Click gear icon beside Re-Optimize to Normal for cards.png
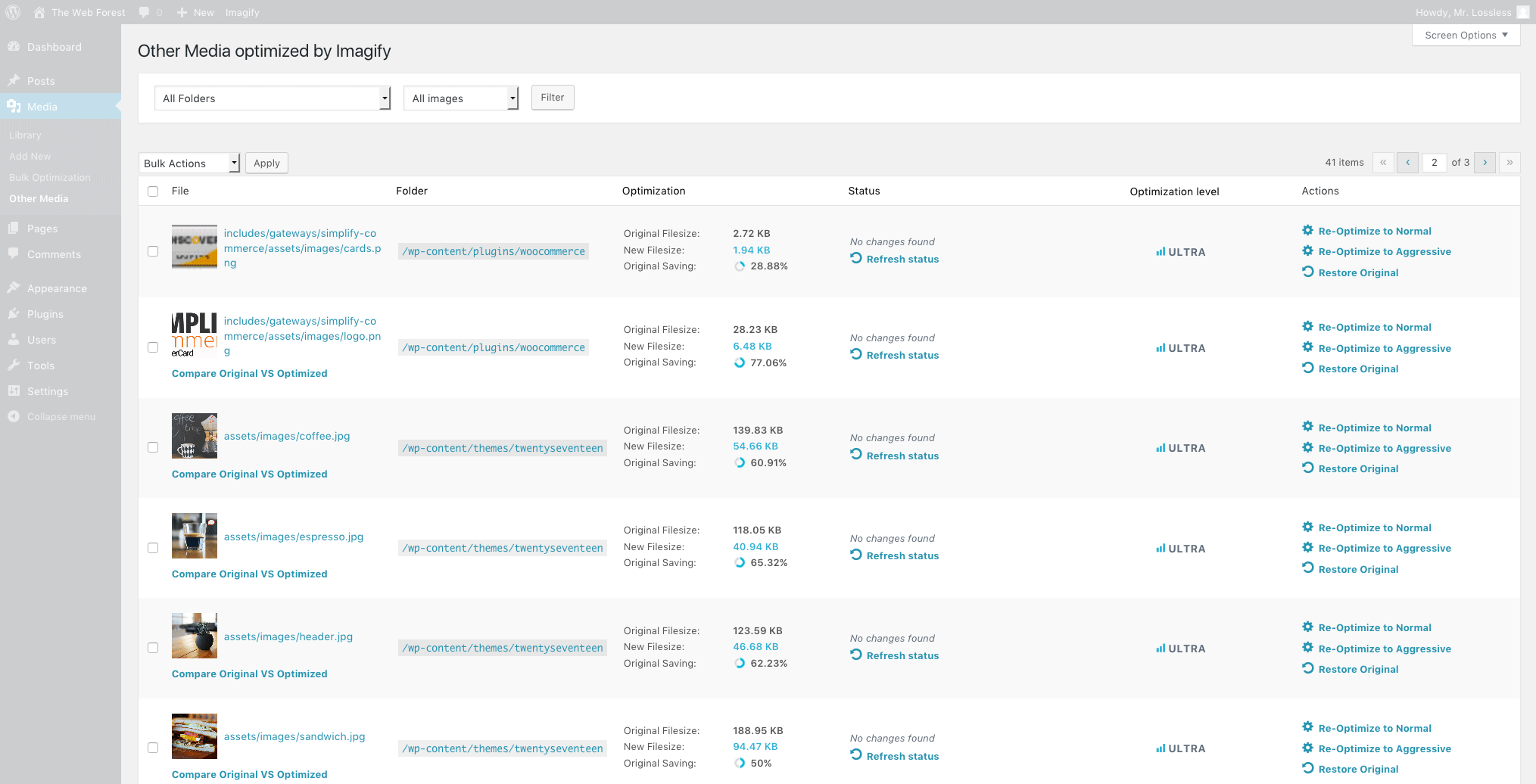 click(1307, 231)
